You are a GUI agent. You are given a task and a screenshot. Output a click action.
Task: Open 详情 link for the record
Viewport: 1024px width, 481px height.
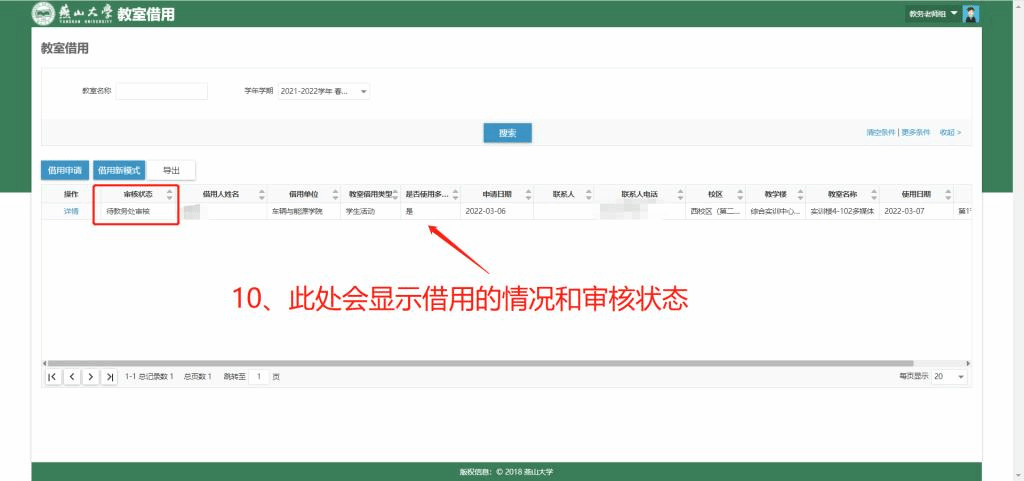click(x=71, y=212)
